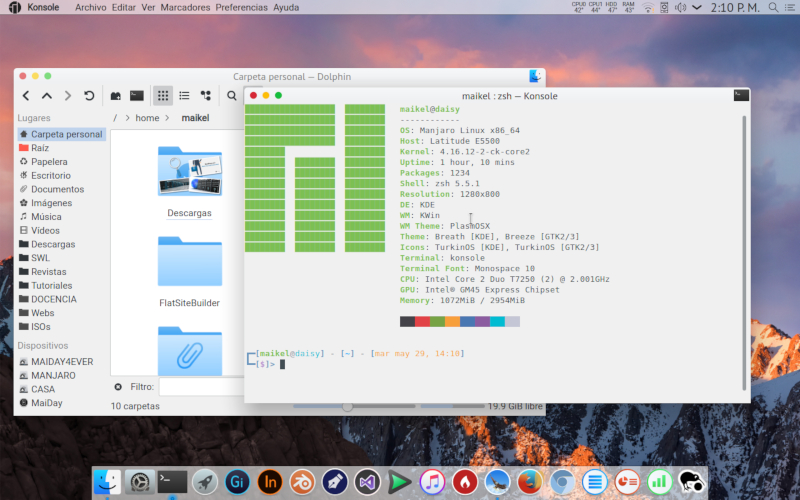Create a new folder in Dolphin toolbar
This screenshot has width=800, height=500.
(x=116, y=95)
